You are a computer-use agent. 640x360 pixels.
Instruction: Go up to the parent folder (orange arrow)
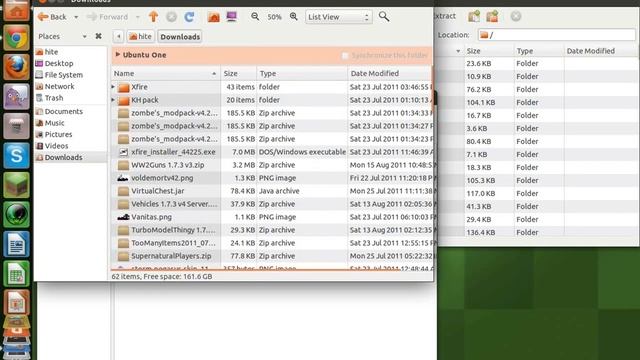(x=153, y=17)
